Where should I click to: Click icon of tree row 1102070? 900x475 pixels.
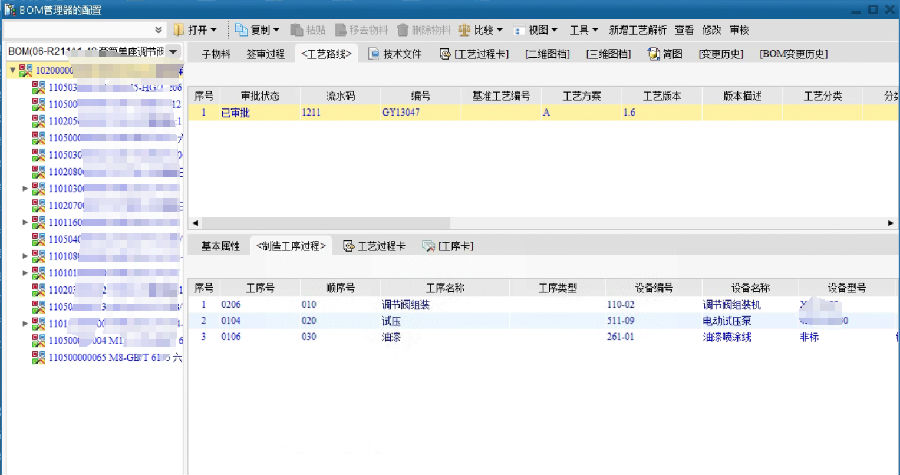(38, 205)
